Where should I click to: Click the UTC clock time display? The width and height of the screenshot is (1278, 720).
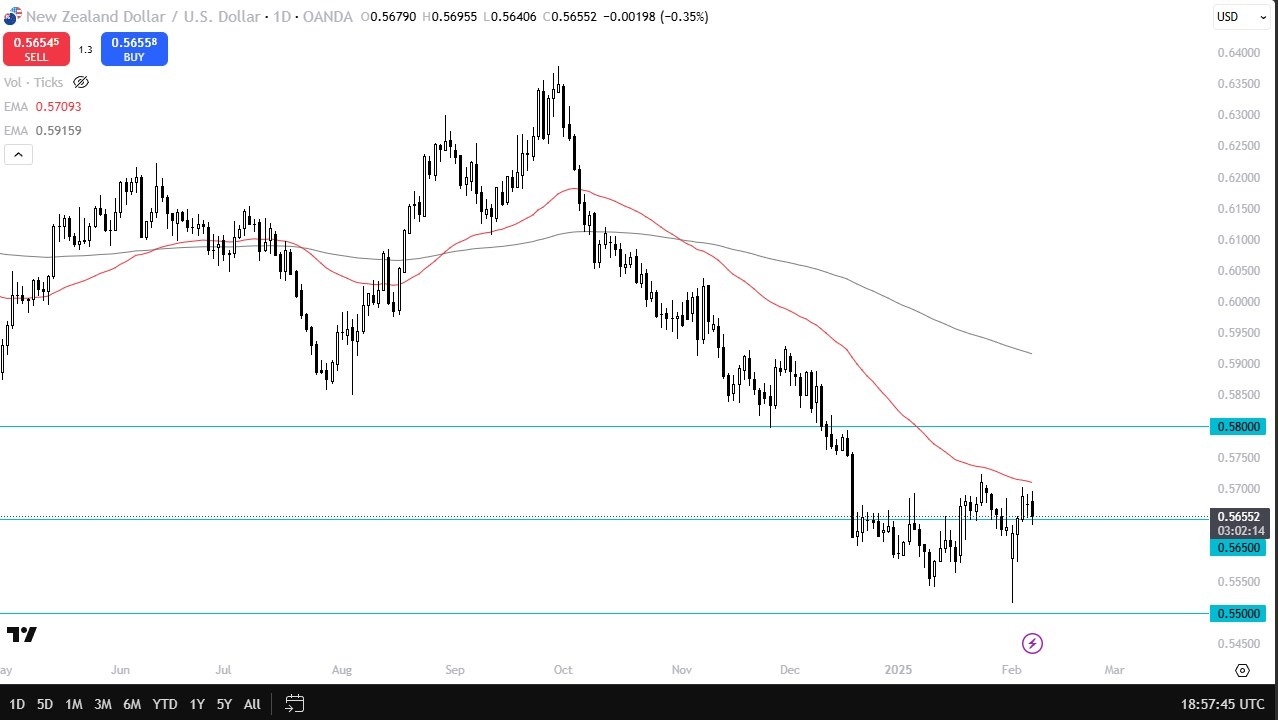1224,704
